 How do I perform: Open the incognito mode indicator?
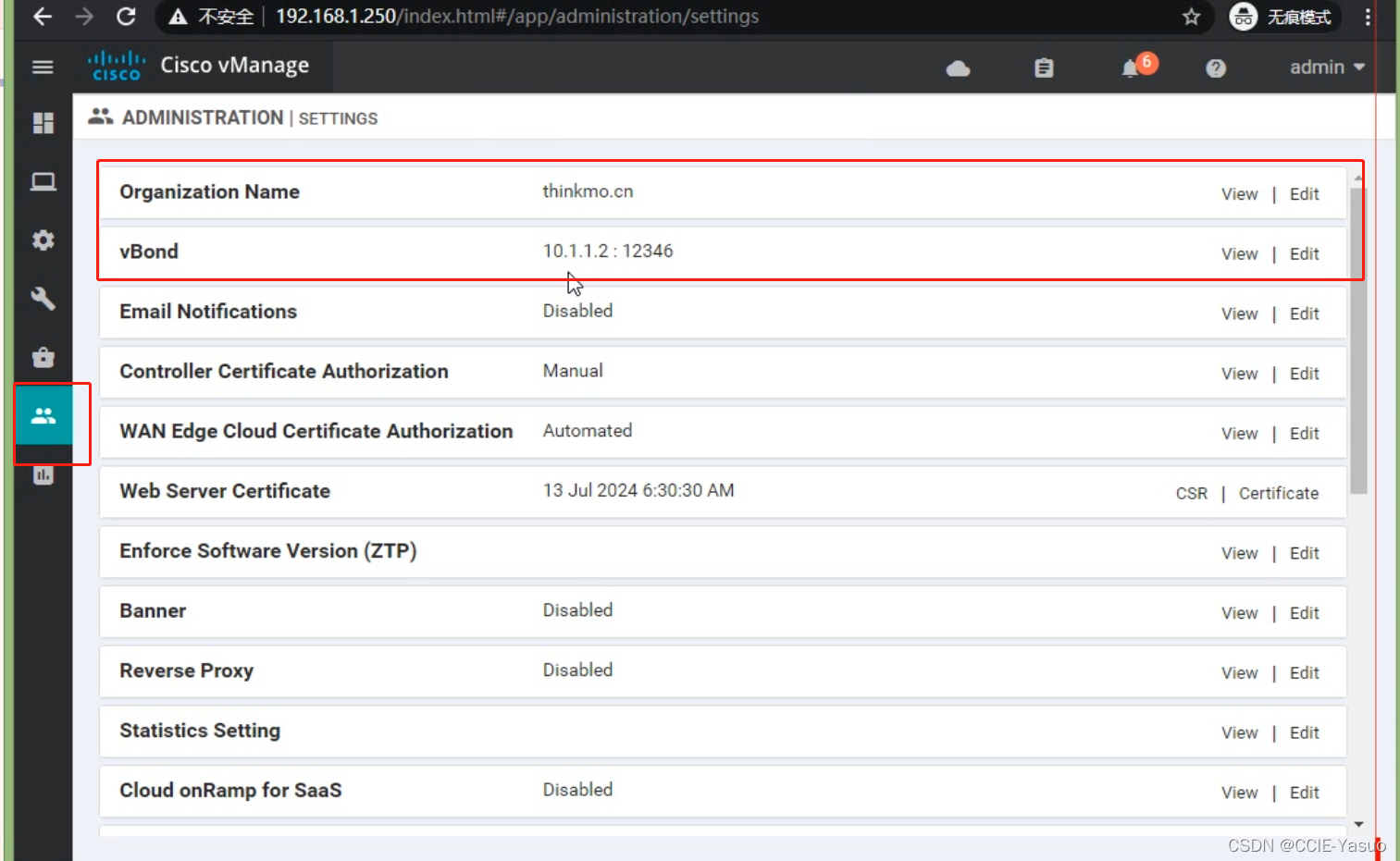point(1284,17)
